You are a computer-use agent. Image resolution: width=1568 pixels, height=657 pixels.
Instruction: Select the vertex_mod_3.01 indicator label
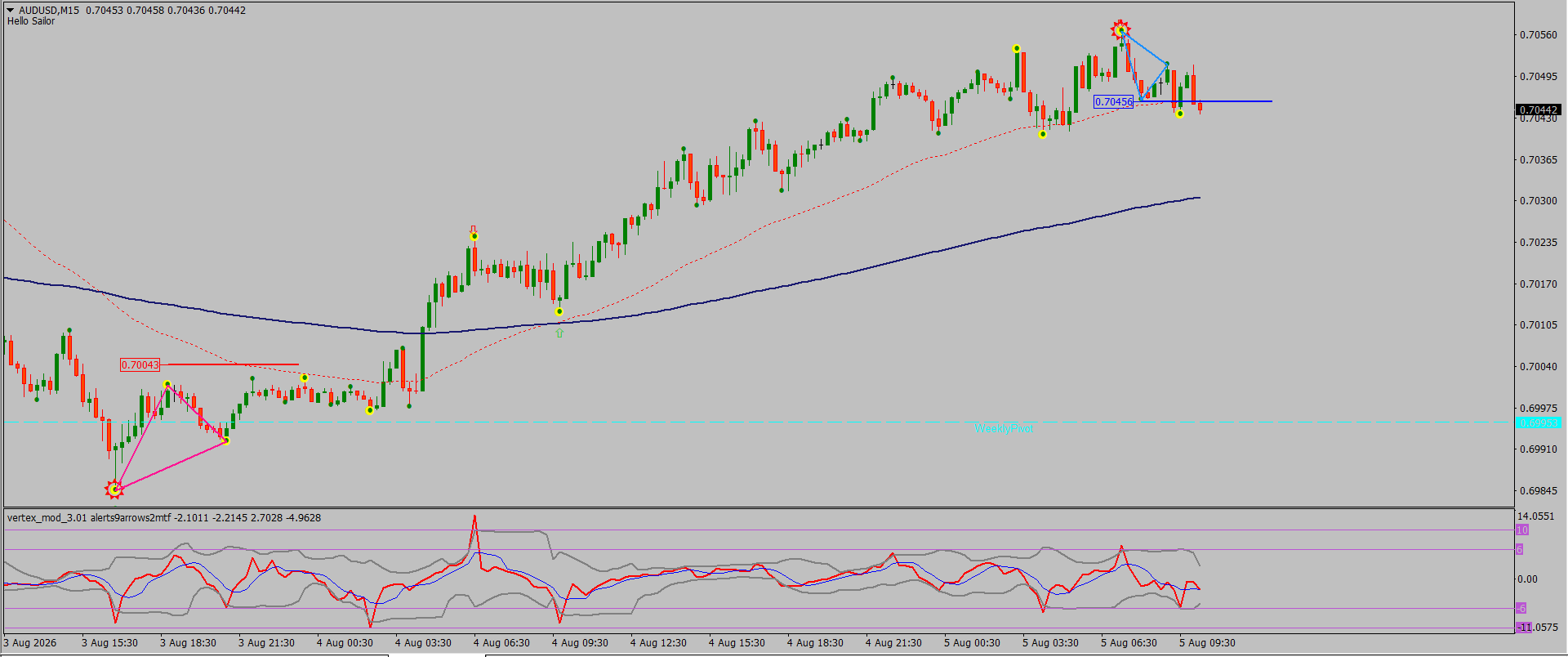tap(47, 517)
